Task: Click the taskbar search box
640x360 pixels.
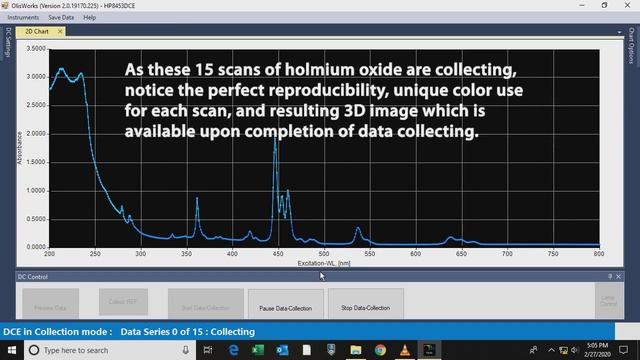Action: tap(110, 350)
